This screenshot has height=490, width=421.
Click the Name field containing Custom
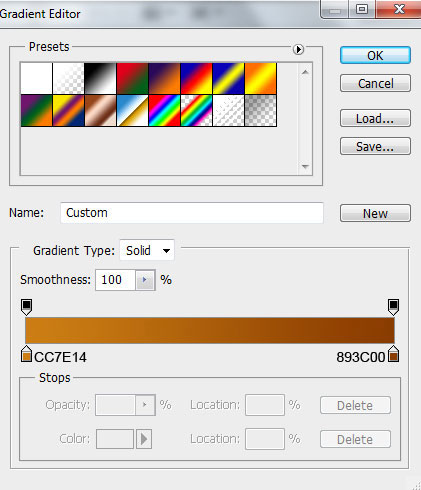(x=192, y=213)
